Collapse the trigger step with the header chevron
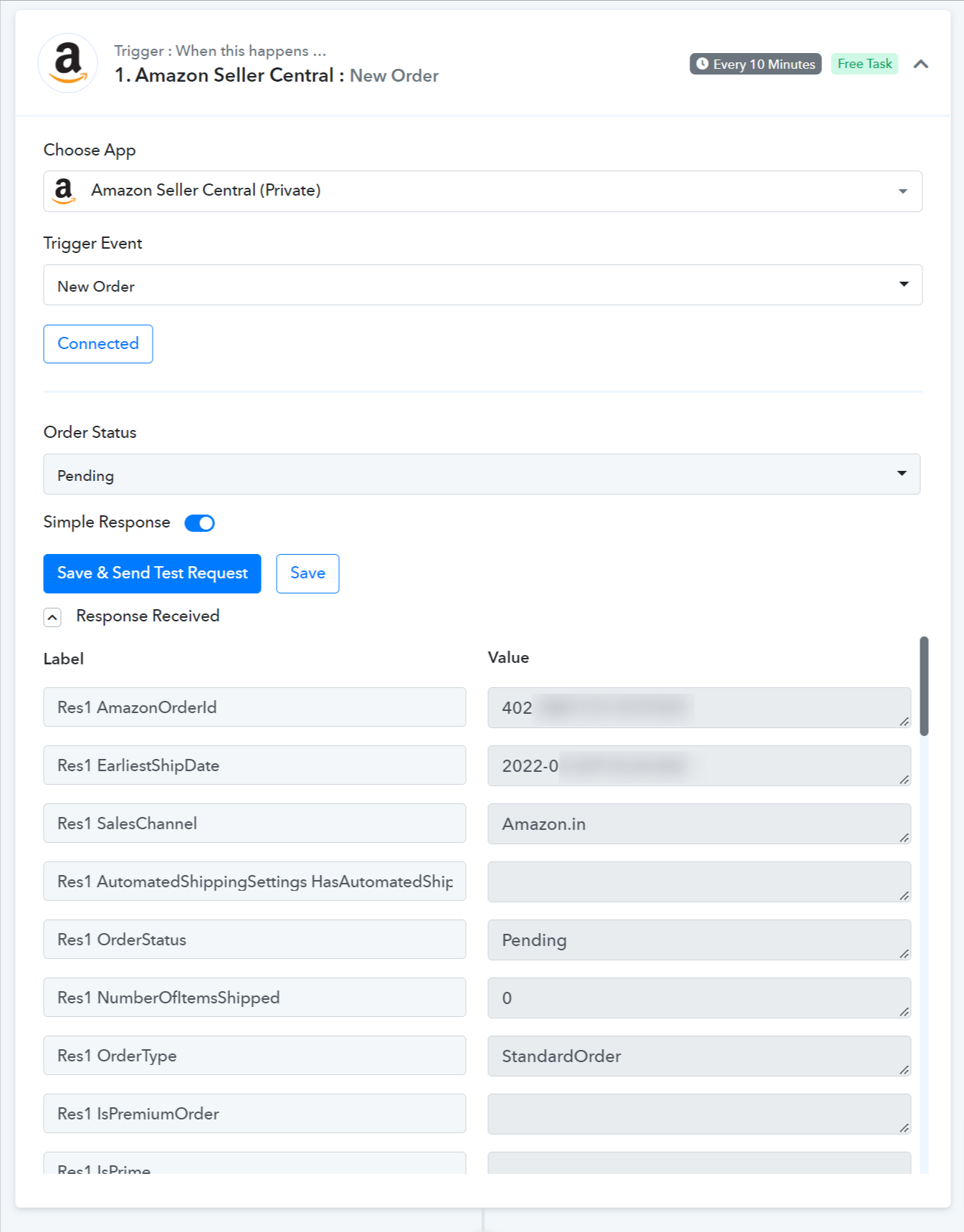This screenshot has width=964, height=1232. click(921, 64)
